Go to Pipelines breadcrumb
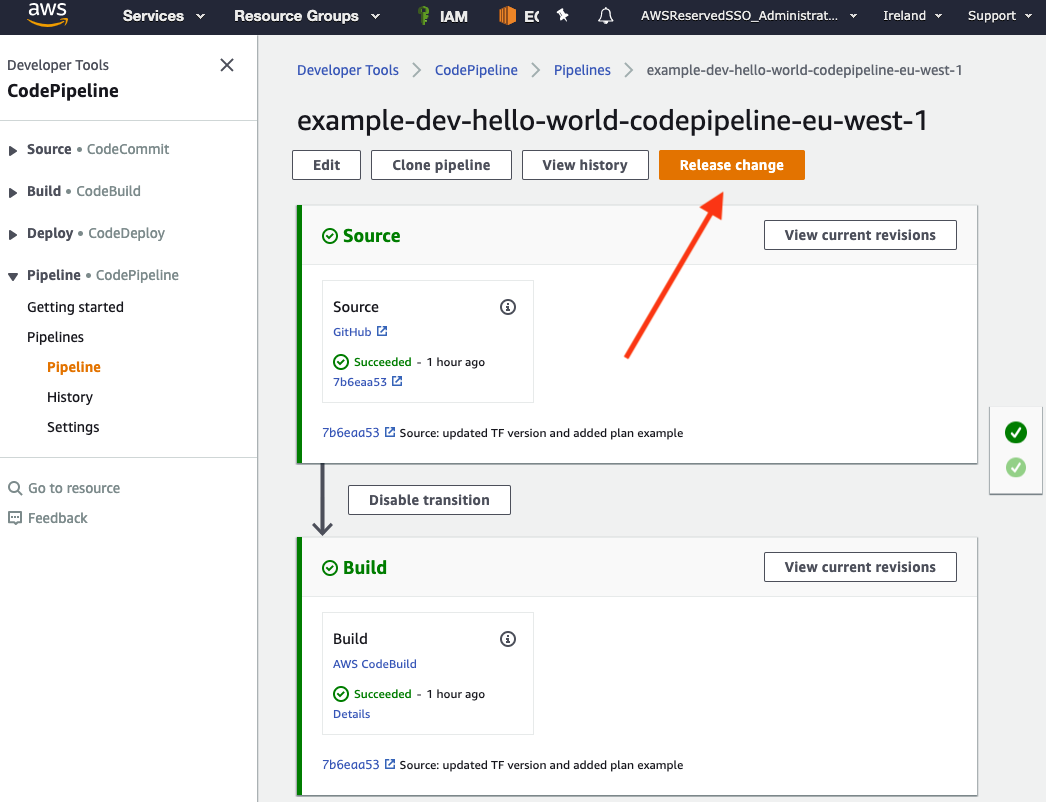This screenshot has height=802, width=1046. pyautogui.click(x=582, y=70)
